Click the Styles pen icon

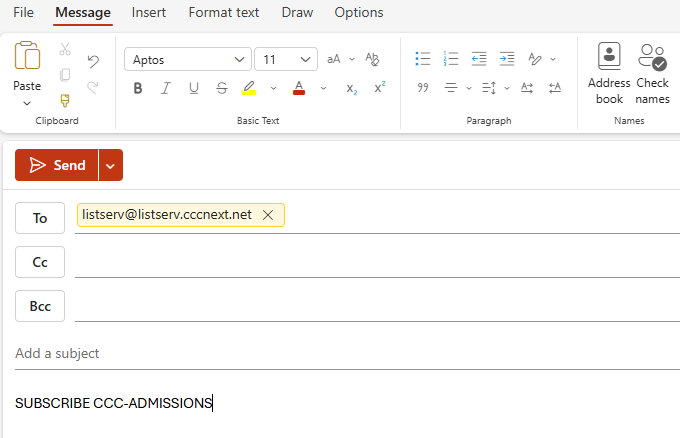[x=535, y=59]
